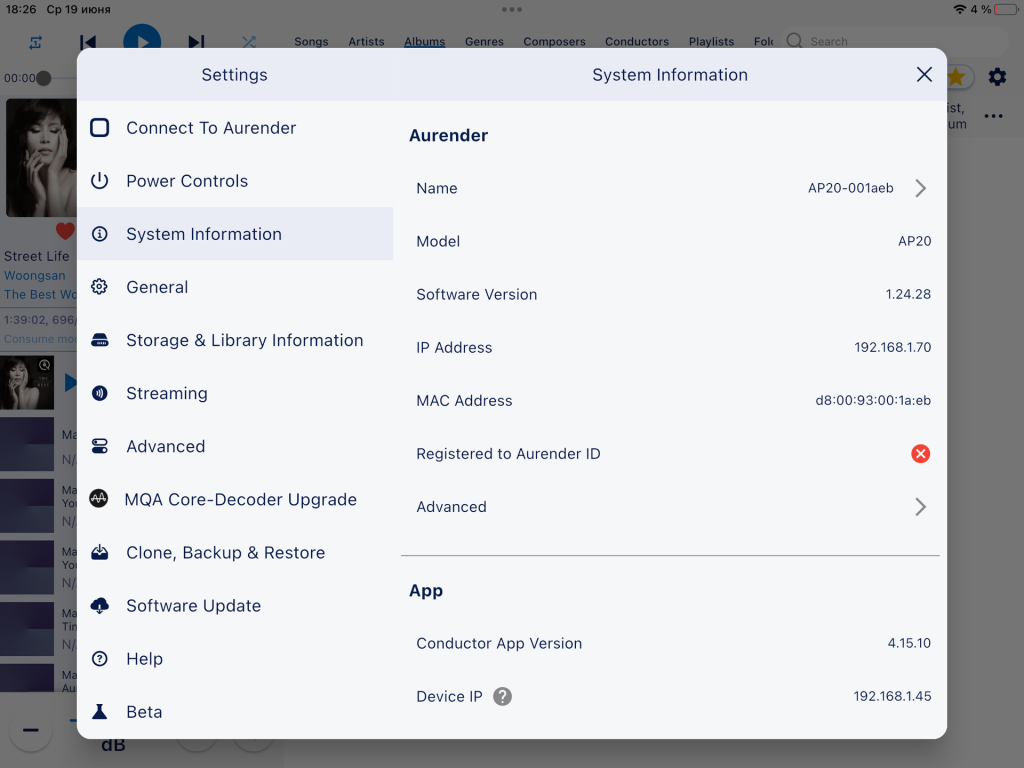Click the Beta flask icon
The width and height of the screenshot is (1024, 768).
pos(99,711)
